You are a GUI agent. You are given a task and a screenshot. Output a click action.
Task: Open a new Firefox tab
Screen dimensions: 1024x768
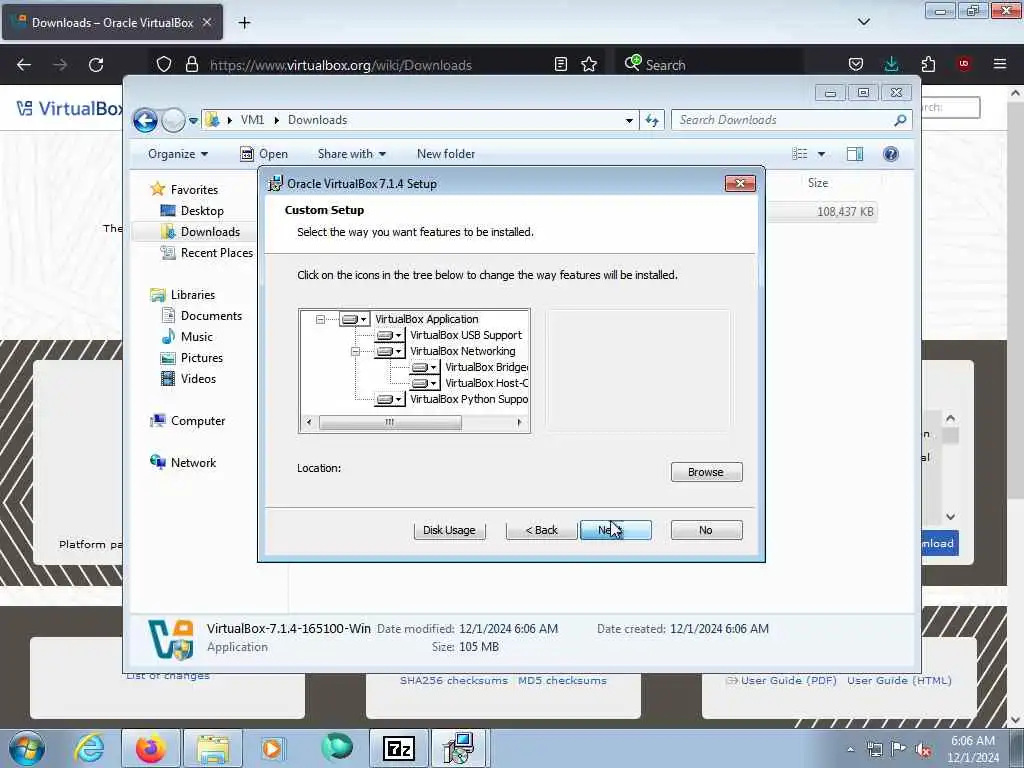244,23
